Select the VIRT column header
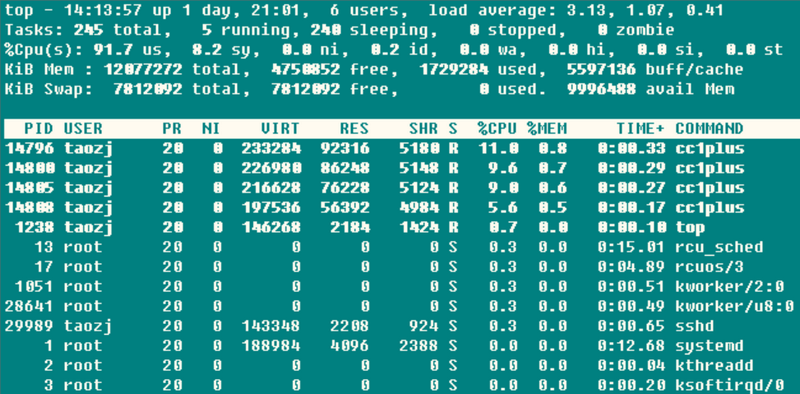Image resolution: width=800 pixels, height=394 pixels. point(280,128)
